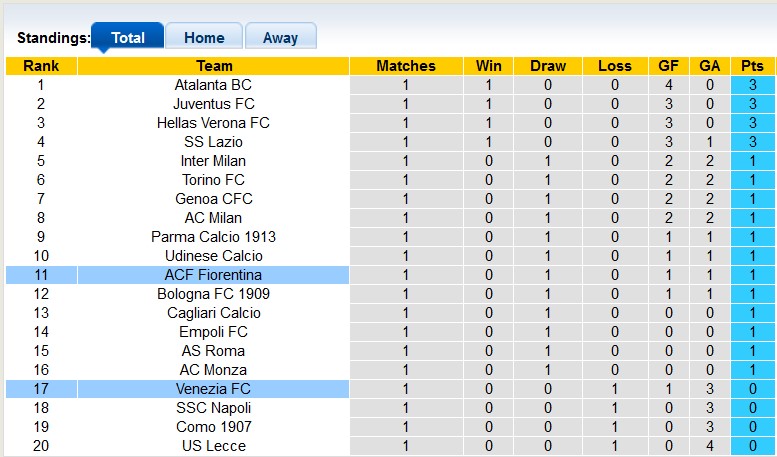The height and width of the screenshot is (457, 777).
Task: Open the Juventus FC team link
Action: 214,104
